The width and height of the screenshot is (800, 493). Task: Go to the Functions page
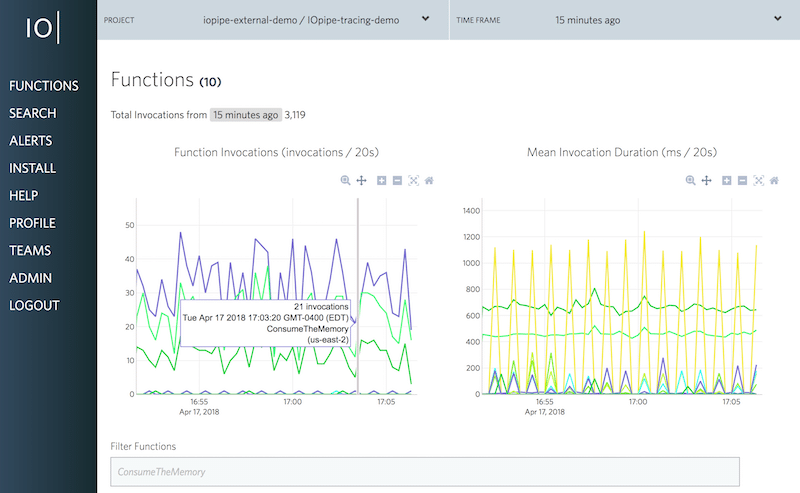coord(44,86)
